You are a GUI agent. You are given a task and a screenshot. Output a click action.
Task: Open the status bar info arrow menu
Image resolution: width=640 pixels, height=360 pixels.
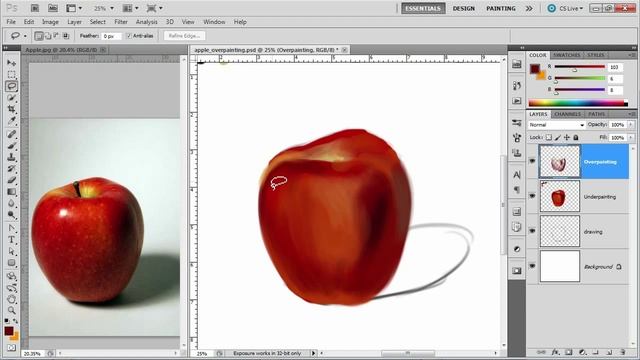click(x=313, y=353)
